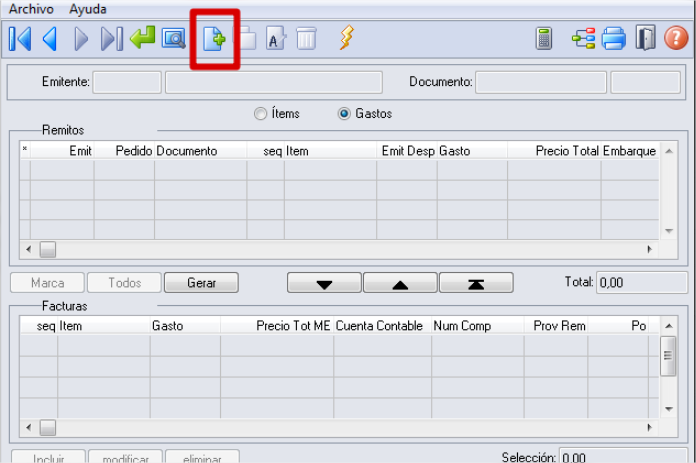Click the Todos button
The height and width of the screenshot is (463, 696).
[x=124, y=283]
